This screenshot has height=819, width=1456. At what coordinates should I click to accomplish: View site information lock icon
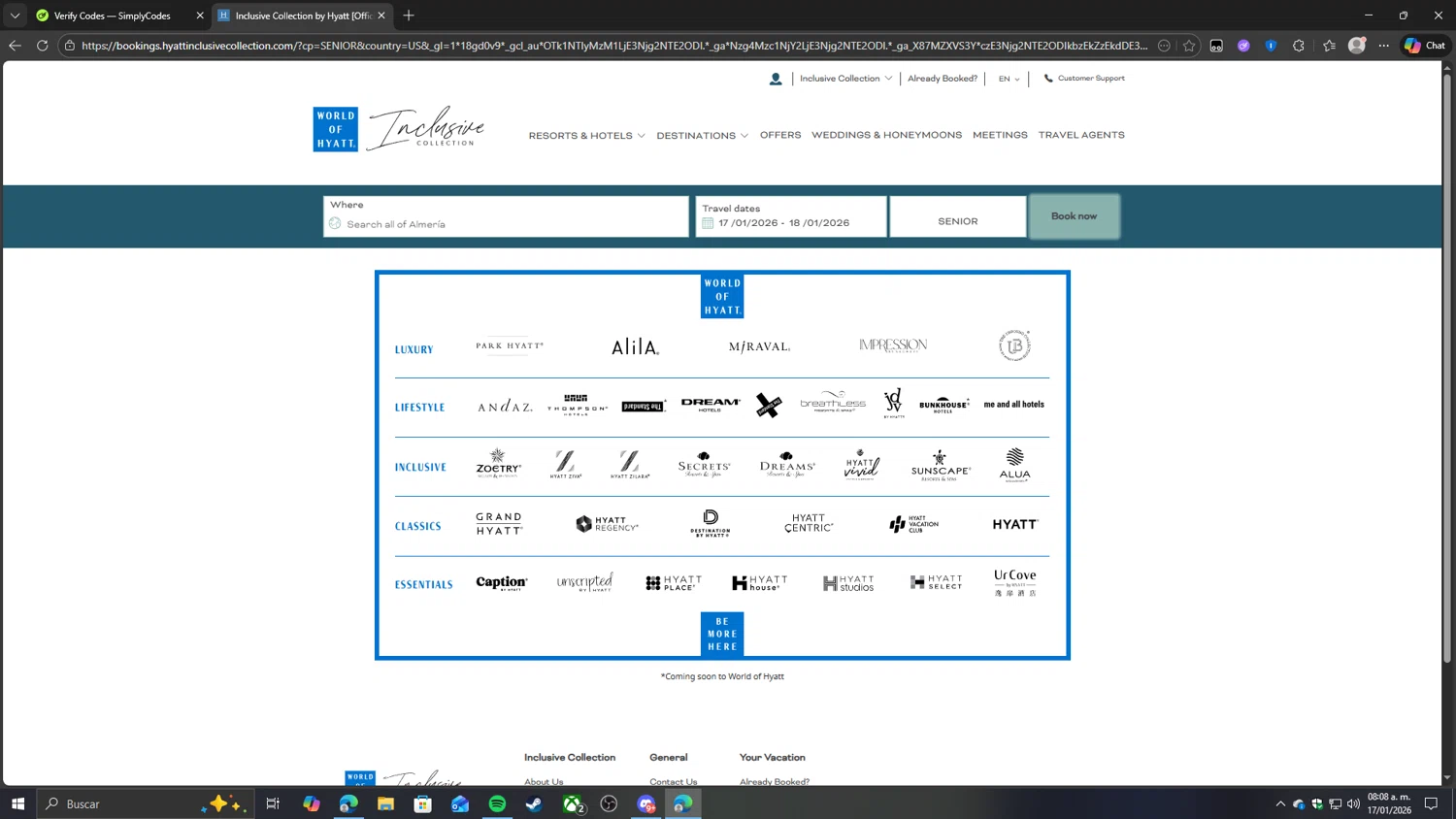[70, 46]
